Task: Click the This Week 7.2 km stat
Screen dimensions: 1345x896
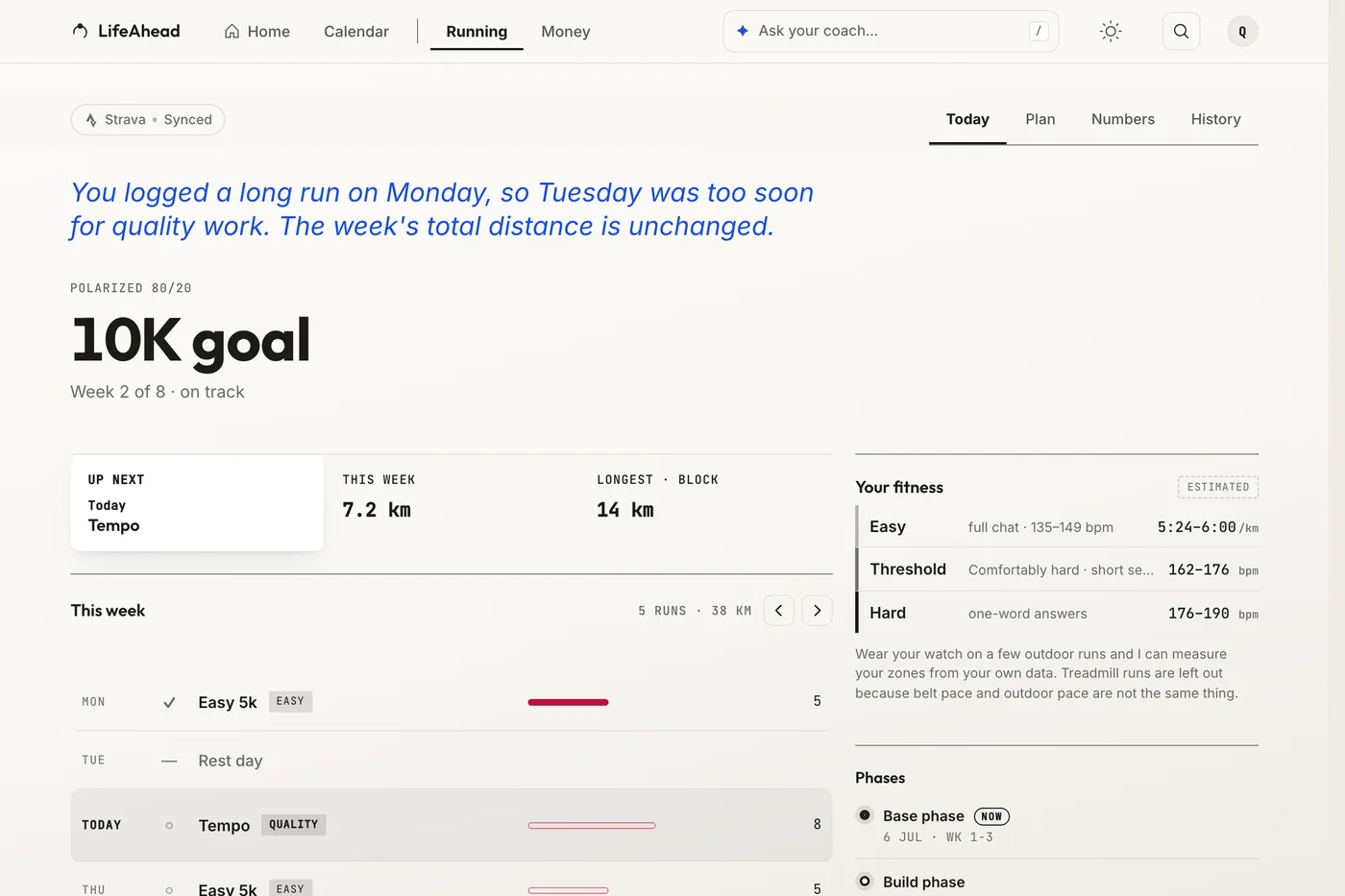Action: coord(378,497)
